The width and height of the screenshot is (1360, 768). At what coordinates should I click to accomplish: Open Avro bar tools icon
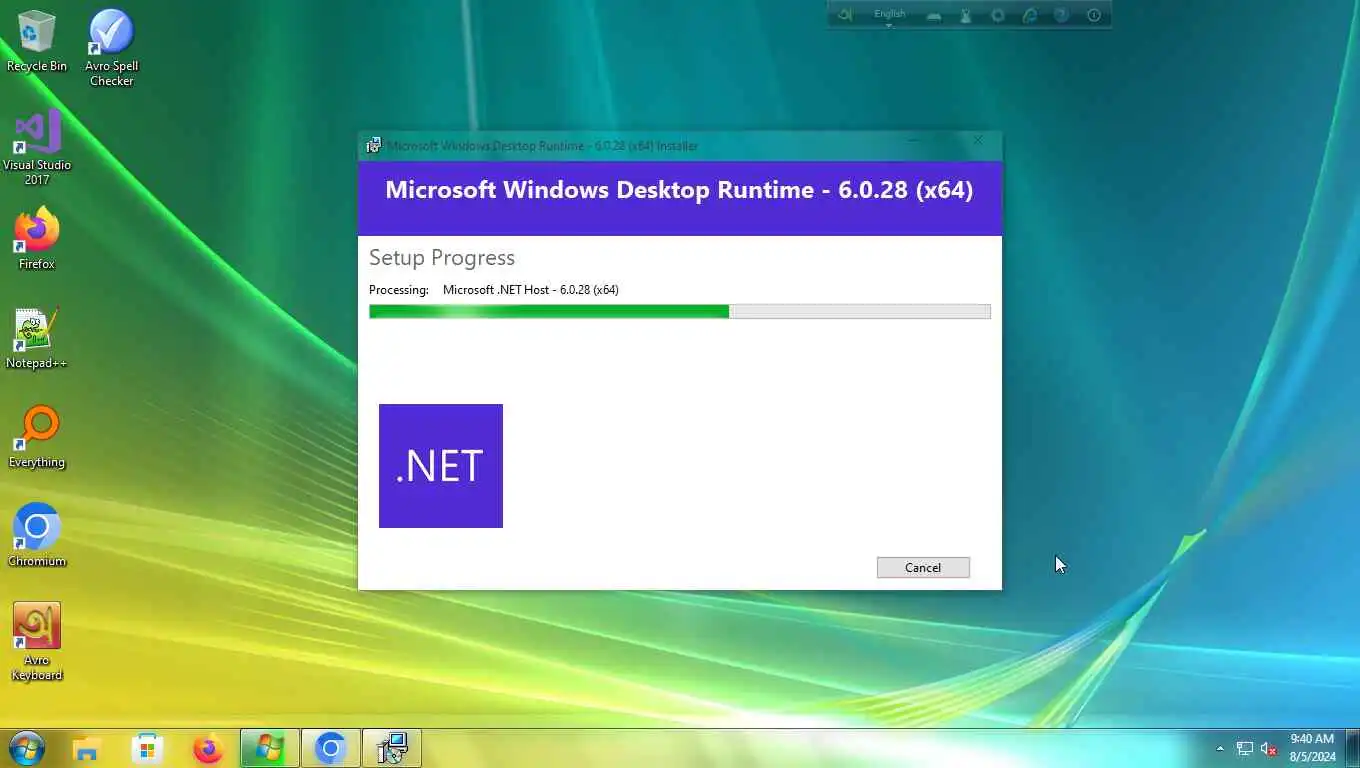tap(965, 16)
